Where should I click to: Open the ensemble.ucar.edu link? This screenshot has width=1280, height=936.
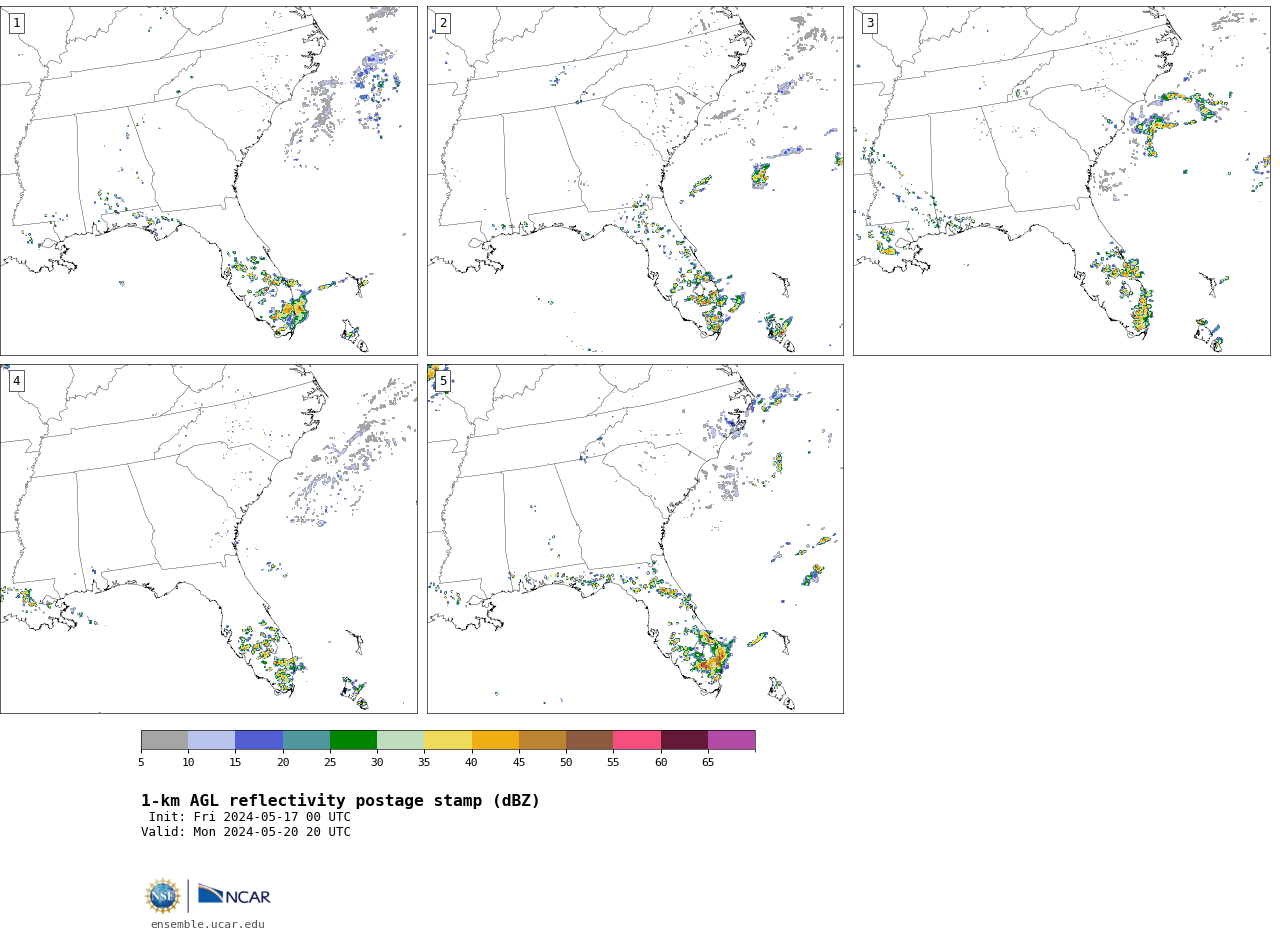208,925
